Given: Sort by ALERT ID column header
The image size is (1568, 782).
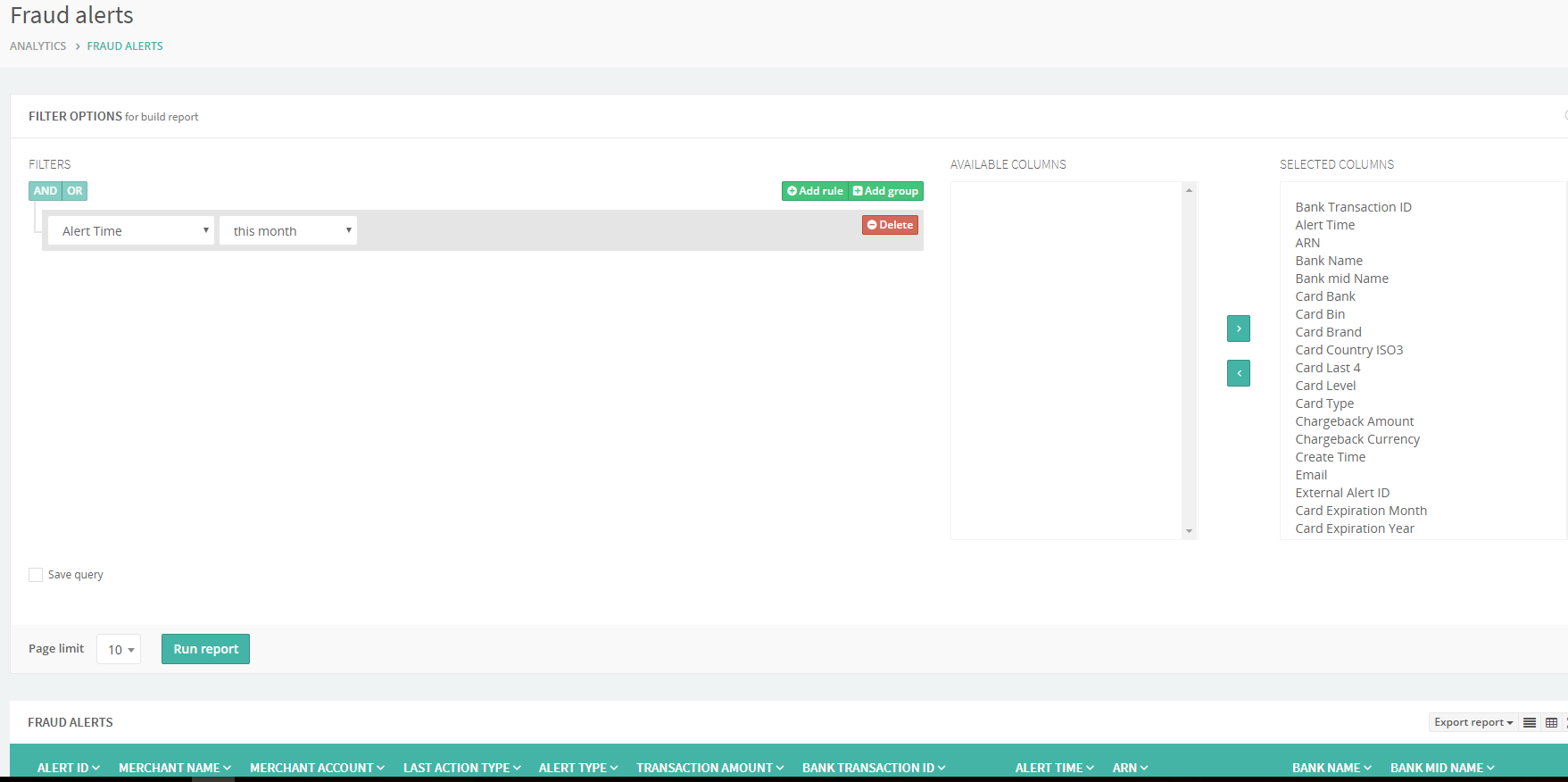Looking at the screenshot, I should 69,768.
